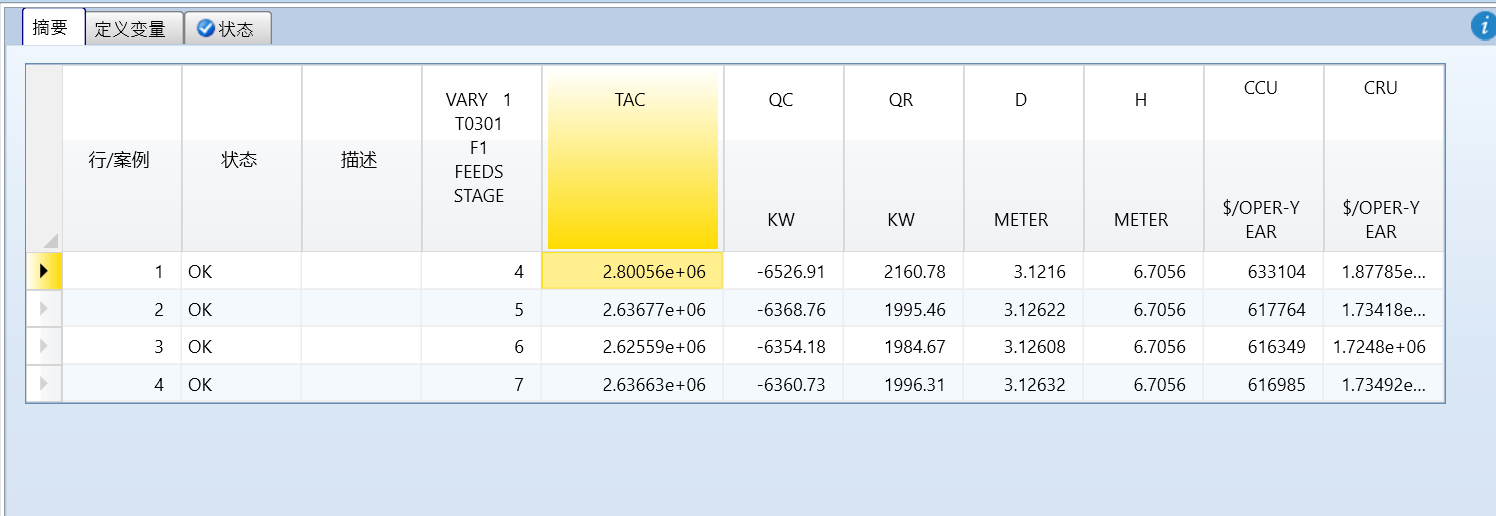Select TAC cell 2.63677e+06
This screenshot has width=1496, height=516.
pos(632,309)
